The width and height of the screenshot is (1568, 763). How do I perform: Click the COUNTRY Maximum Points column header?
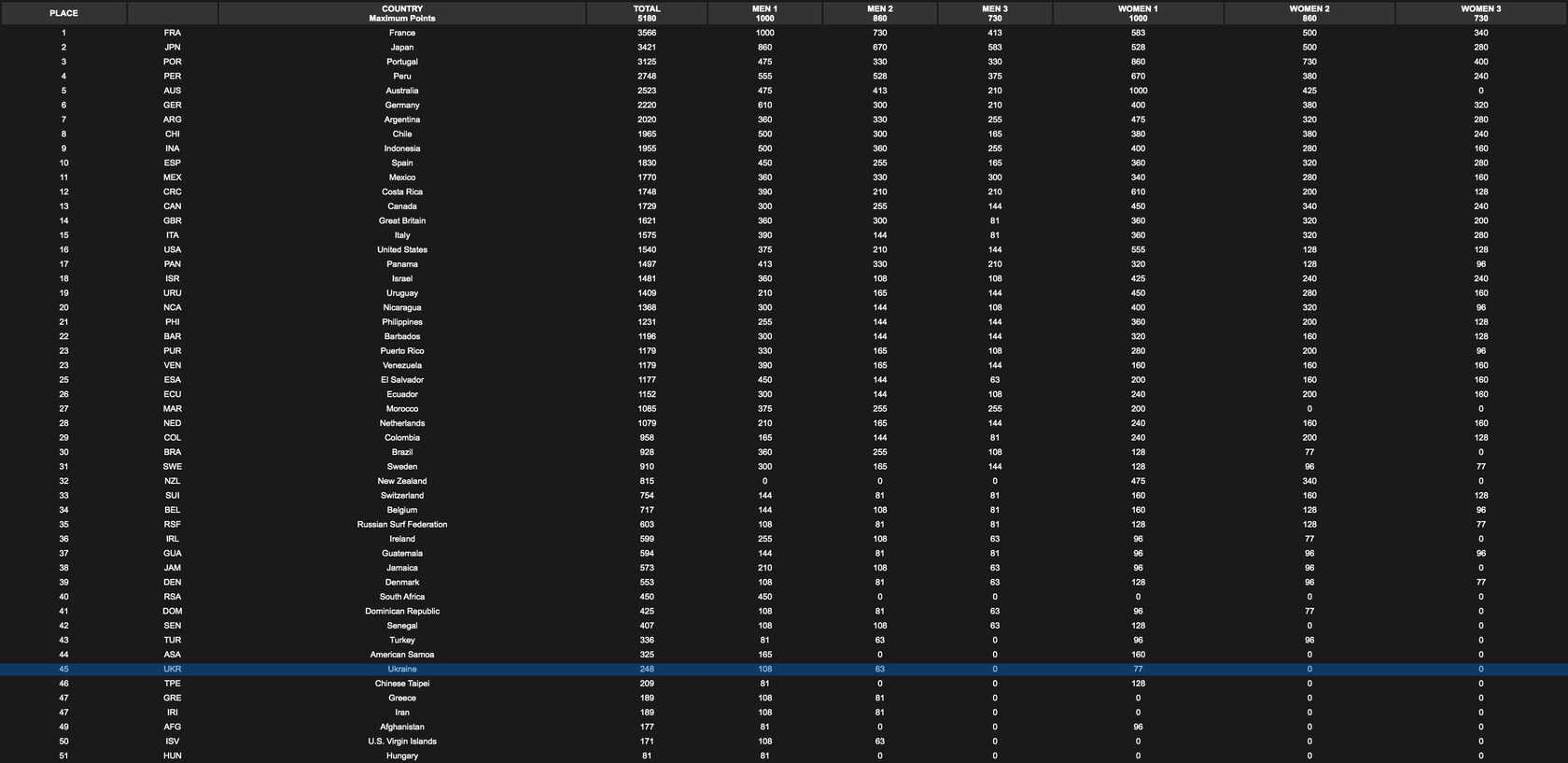click(x=402, y=13)
